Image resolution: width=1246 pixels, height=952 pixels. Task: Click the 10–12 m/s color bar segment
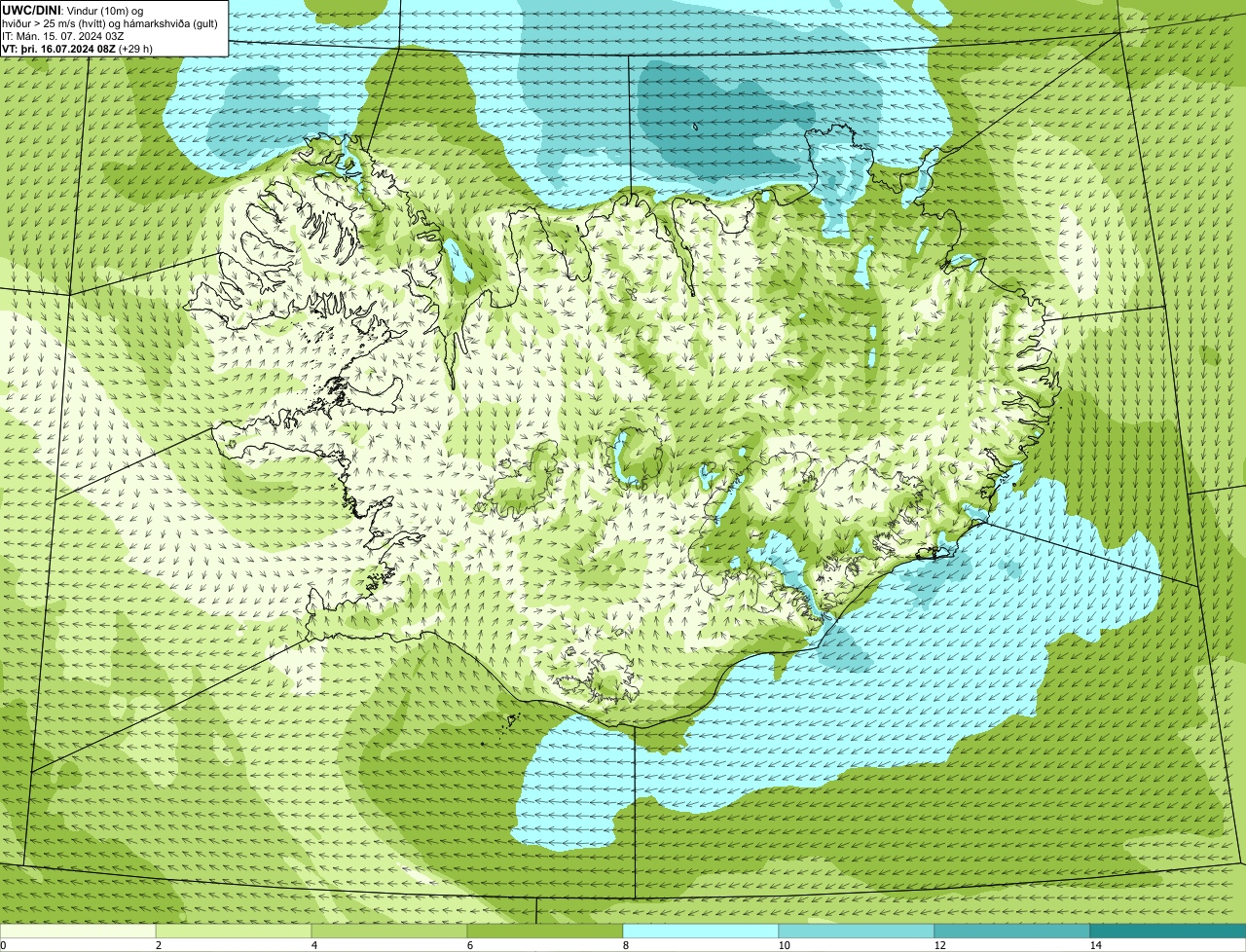pos(857,932)
